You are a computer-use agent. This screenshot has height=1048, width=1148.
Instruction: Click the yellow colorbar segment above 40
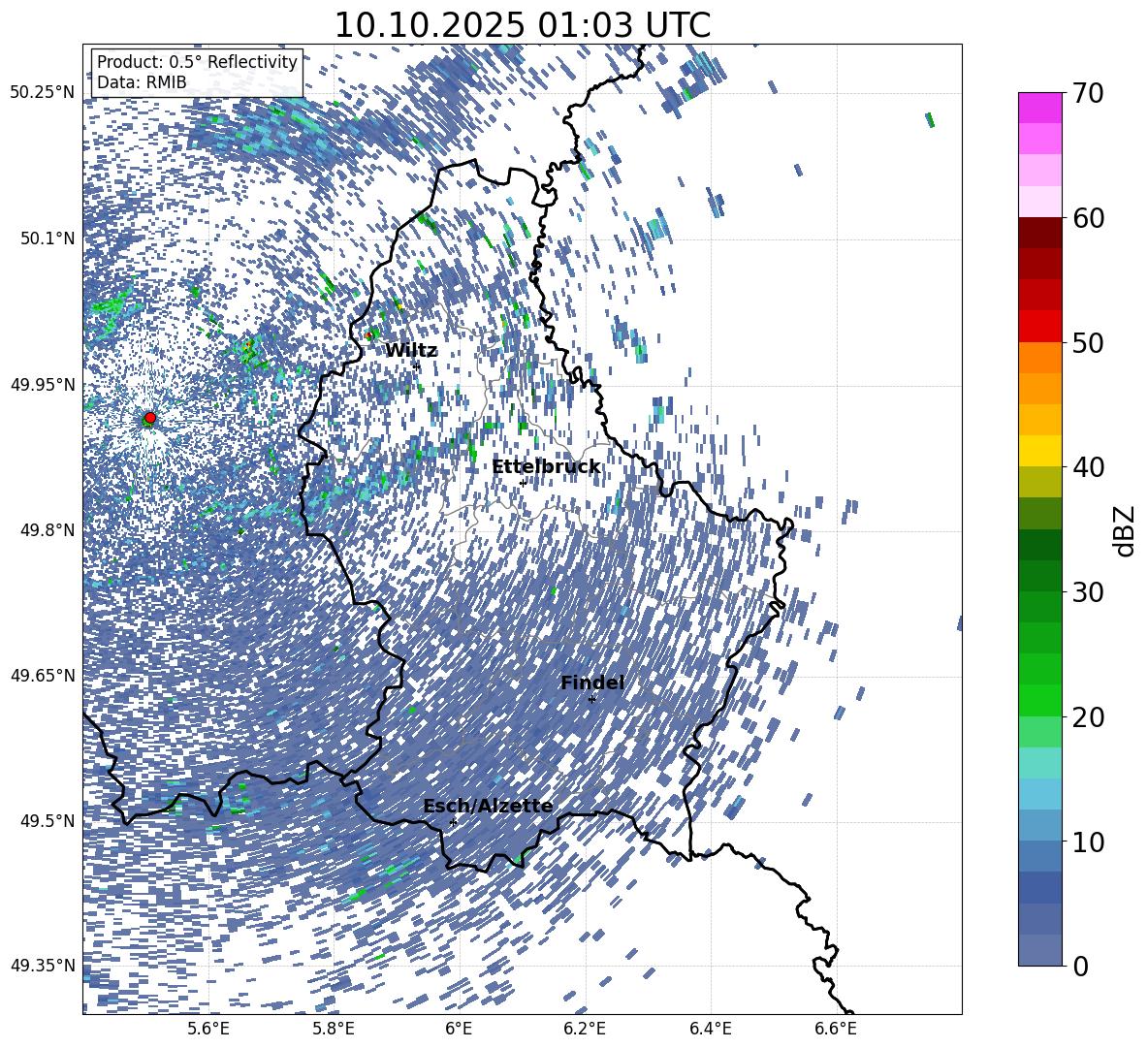(x=1039, y=451)
